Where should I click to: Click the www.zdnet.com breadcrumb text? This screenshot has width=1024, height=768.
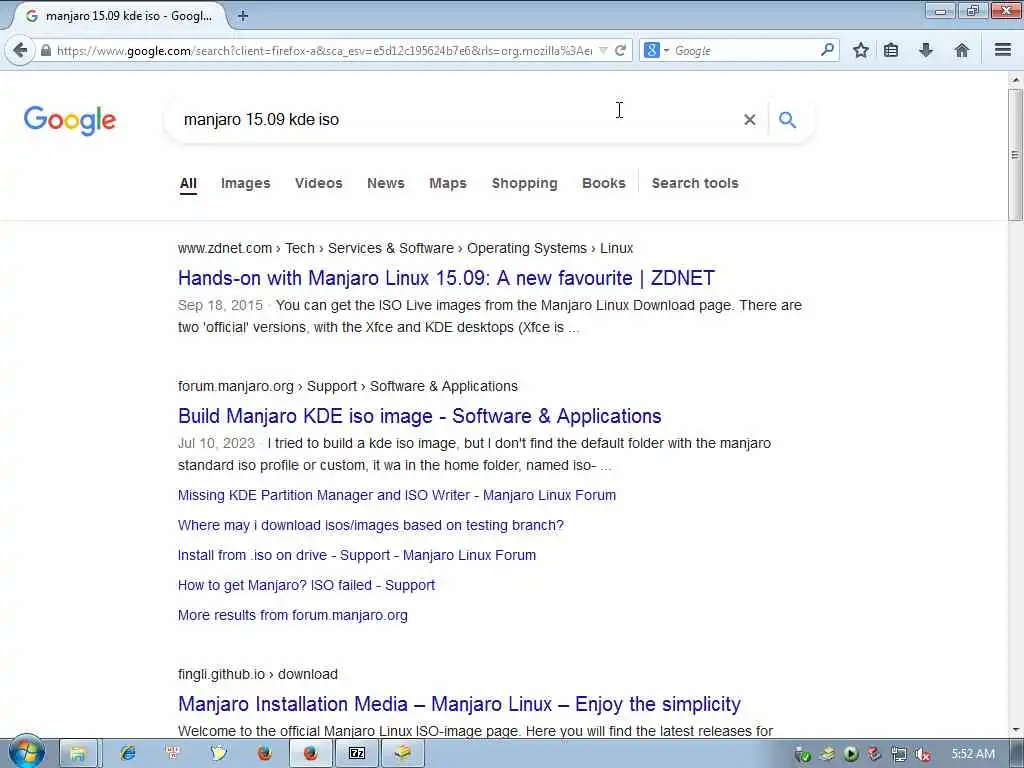click(x=225, y=248)
